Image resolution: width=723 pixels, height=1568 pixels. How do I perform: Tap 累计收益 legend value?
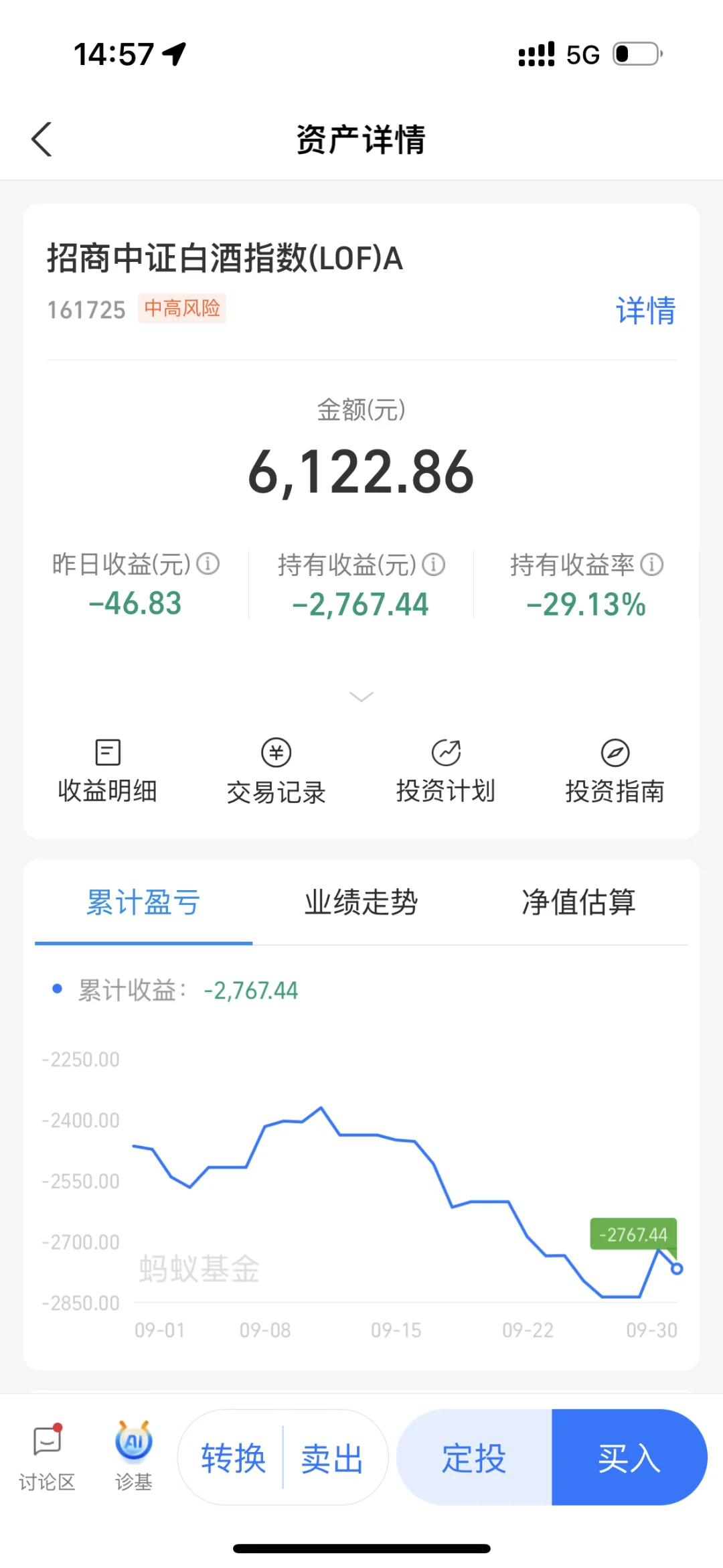click(x=251, y=990)
